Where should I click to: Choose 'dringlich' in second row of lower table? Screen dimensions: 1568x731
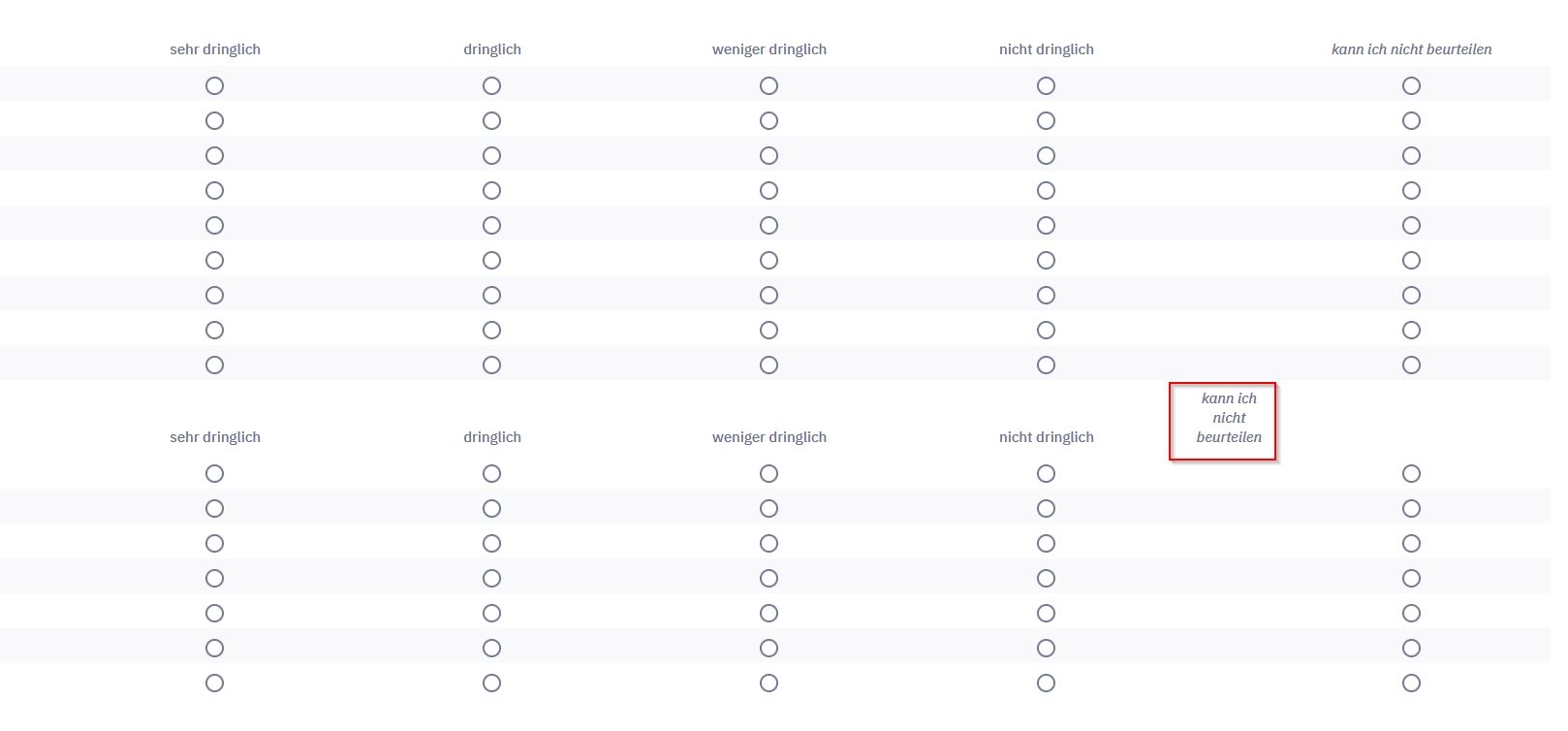pos(491,509)
